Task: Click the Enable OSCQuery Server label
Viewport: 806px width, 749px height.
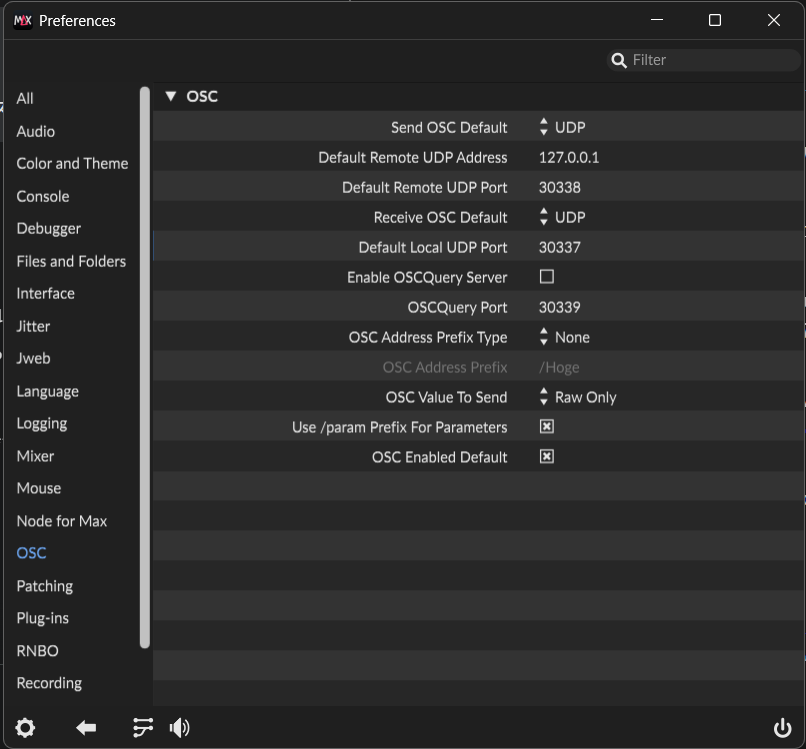Action: coord(427,277)
